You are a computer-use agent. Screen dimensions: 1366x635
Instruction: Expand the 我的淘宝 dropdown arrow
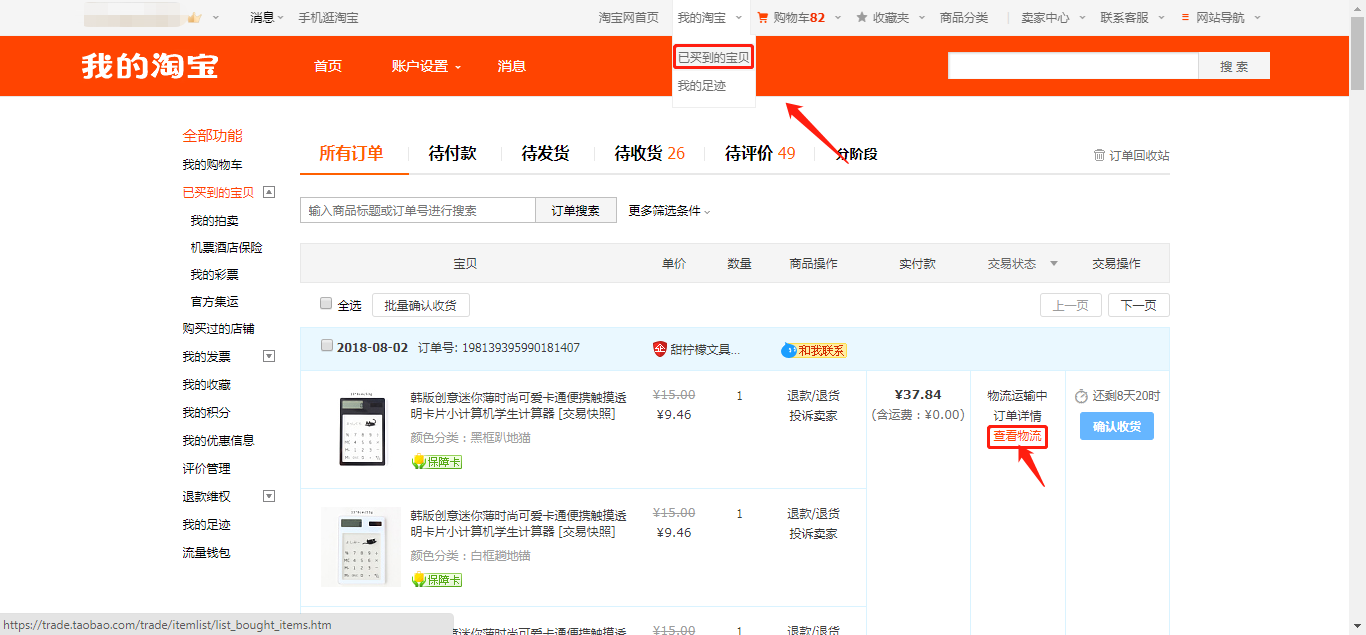pyautogui.click(x=738, y=17)
